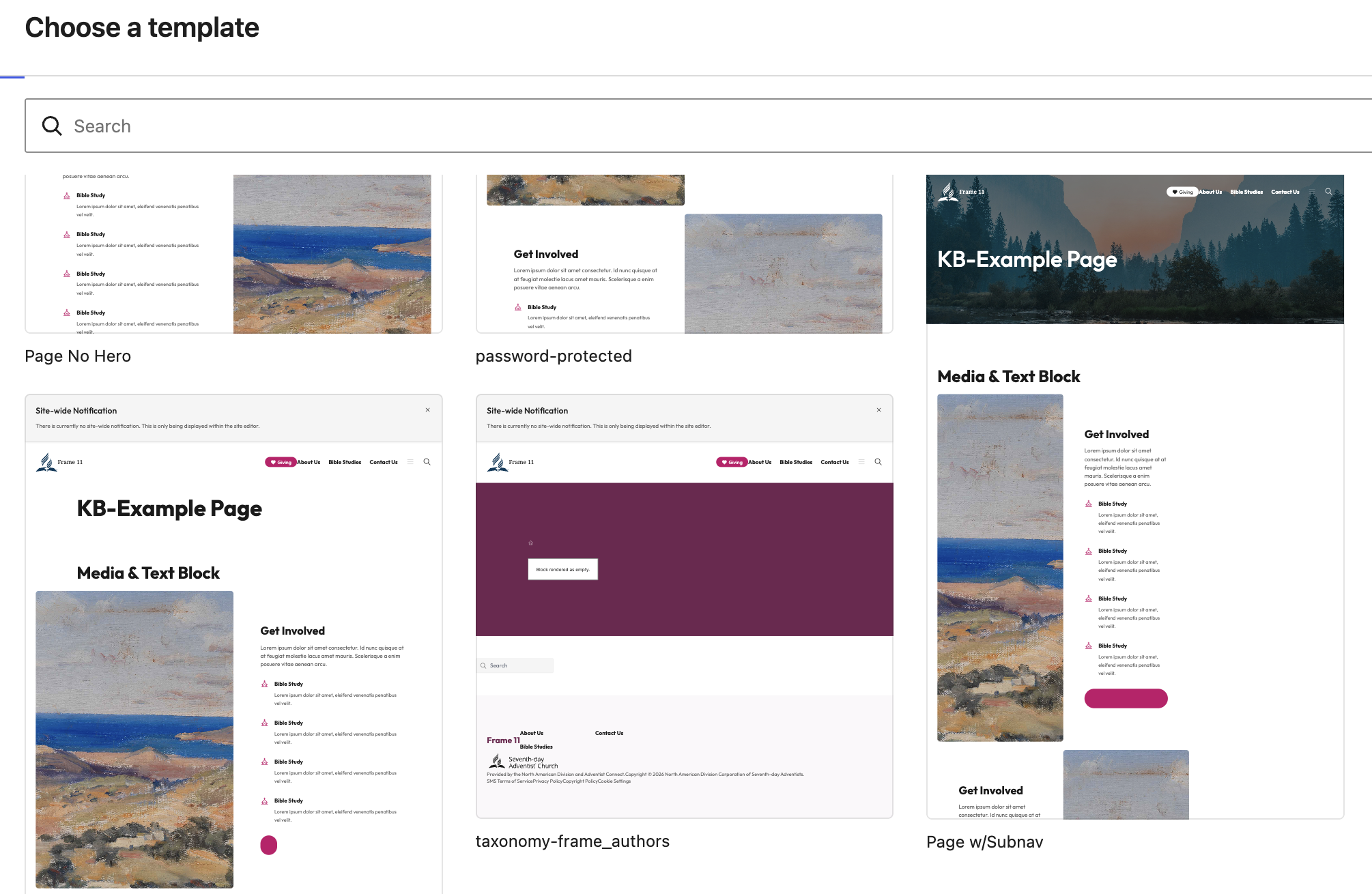The height and width of the screenshot is (894, 1372).
Task: Click the 'Choose a template' heading
Action: pyautogui.click(x=142, y=27)
